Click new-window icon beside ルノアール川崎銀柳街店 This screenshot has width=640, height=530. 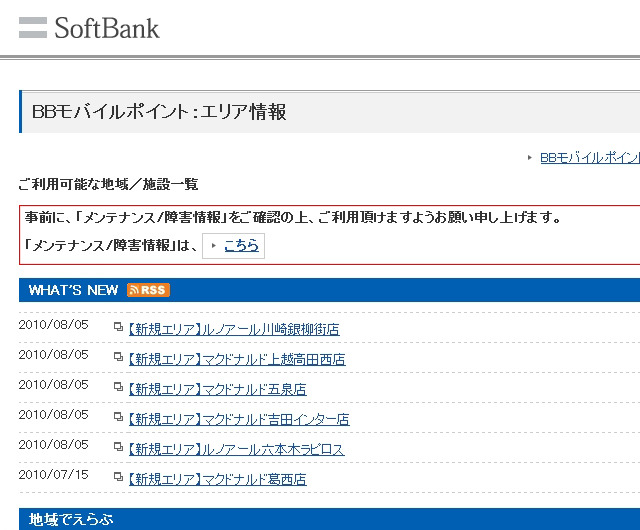click(x=118, y=327)
